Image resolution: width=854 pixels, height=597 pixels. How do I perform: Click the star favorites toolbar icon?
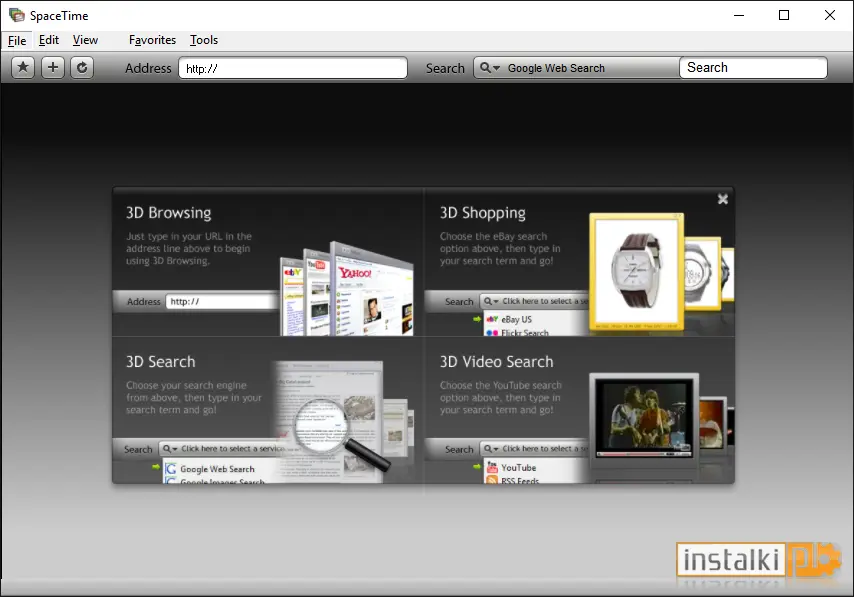(x=23, y=68)
